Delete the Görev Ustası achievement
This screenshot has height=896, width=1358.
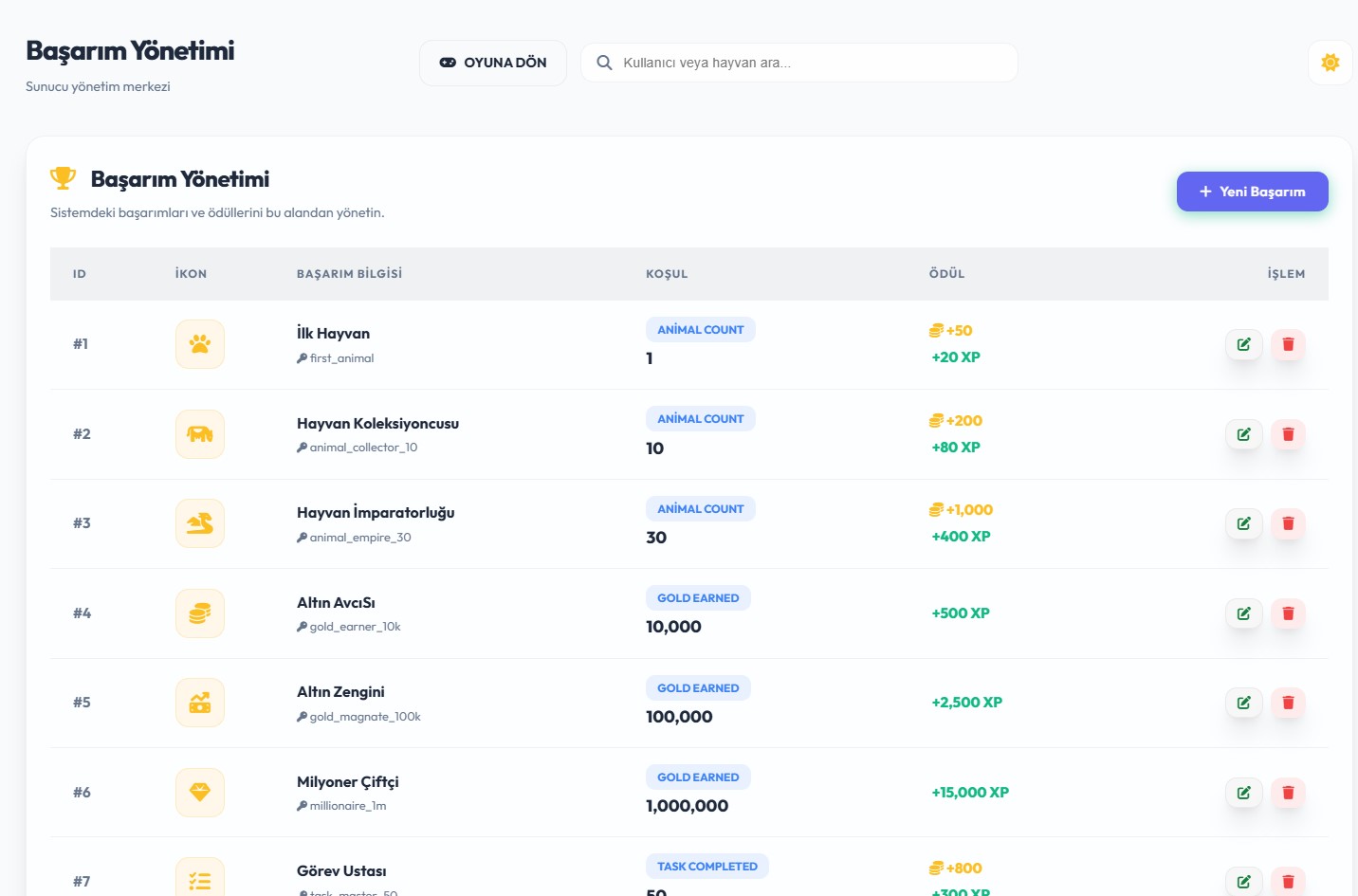point(1288,882)
